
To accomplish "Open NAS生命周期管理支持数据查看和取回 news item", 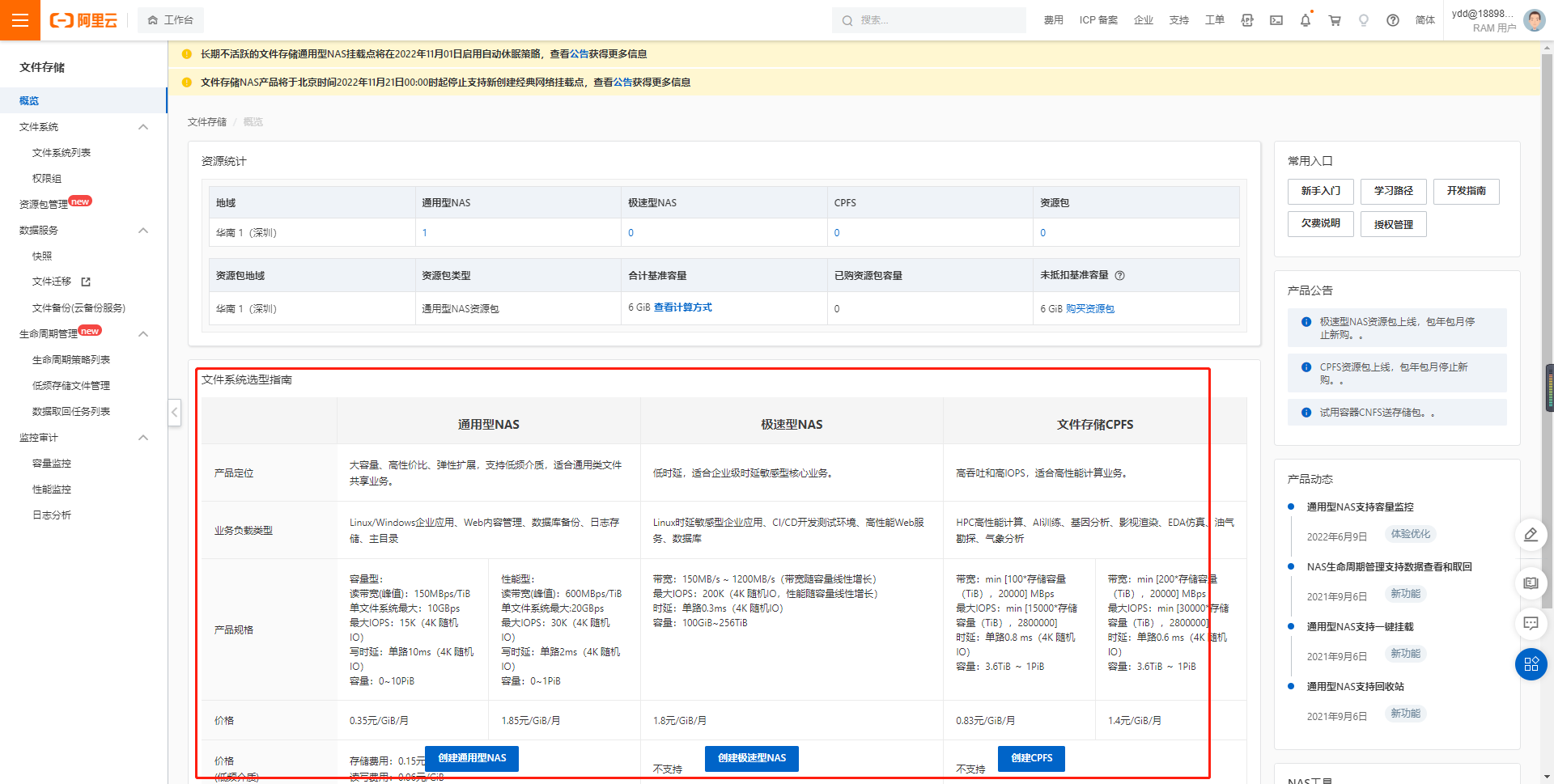I will pyautogui.click(x=1389, y=567).
